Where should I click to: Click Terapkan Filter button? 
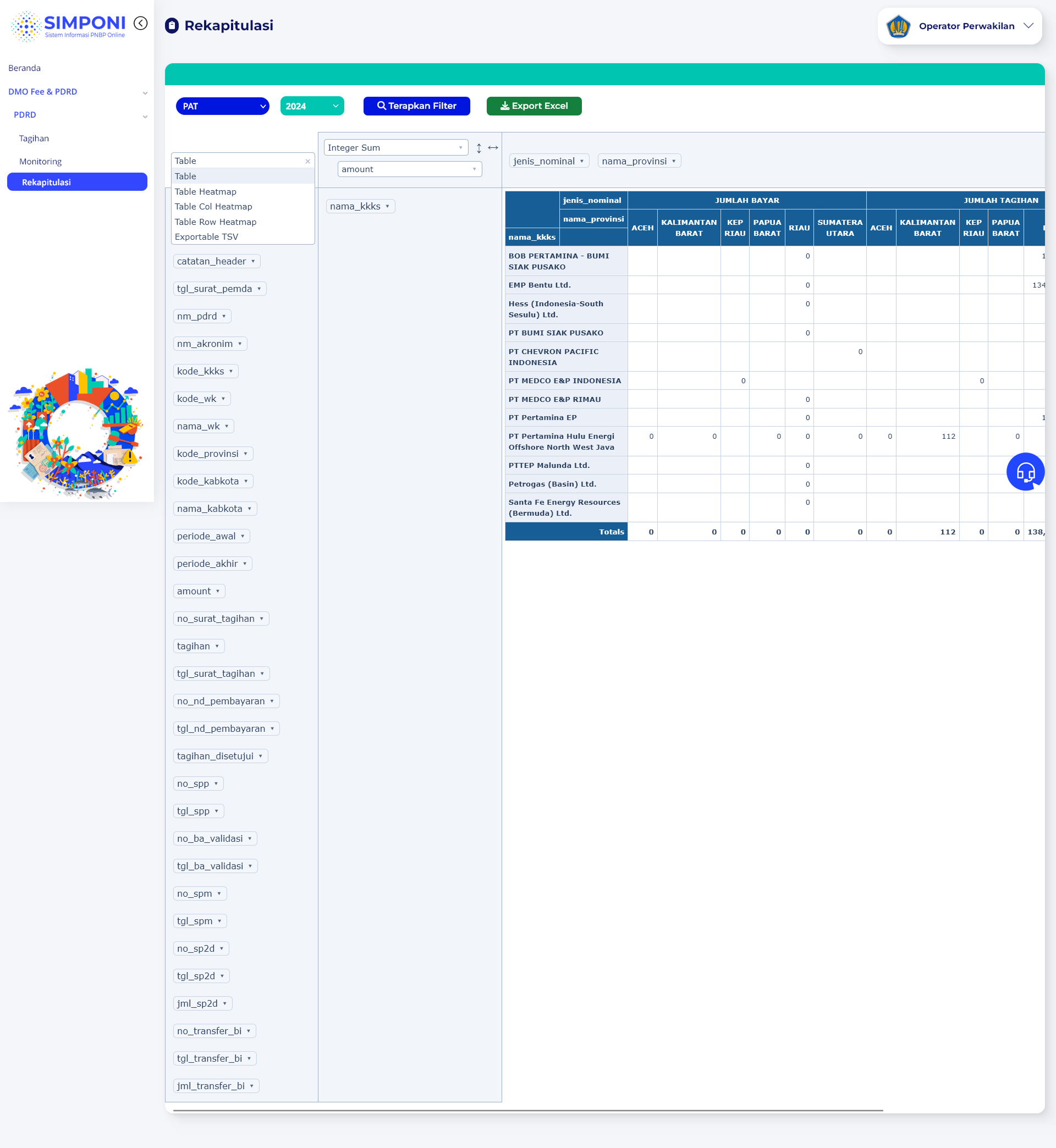(416, 106)
